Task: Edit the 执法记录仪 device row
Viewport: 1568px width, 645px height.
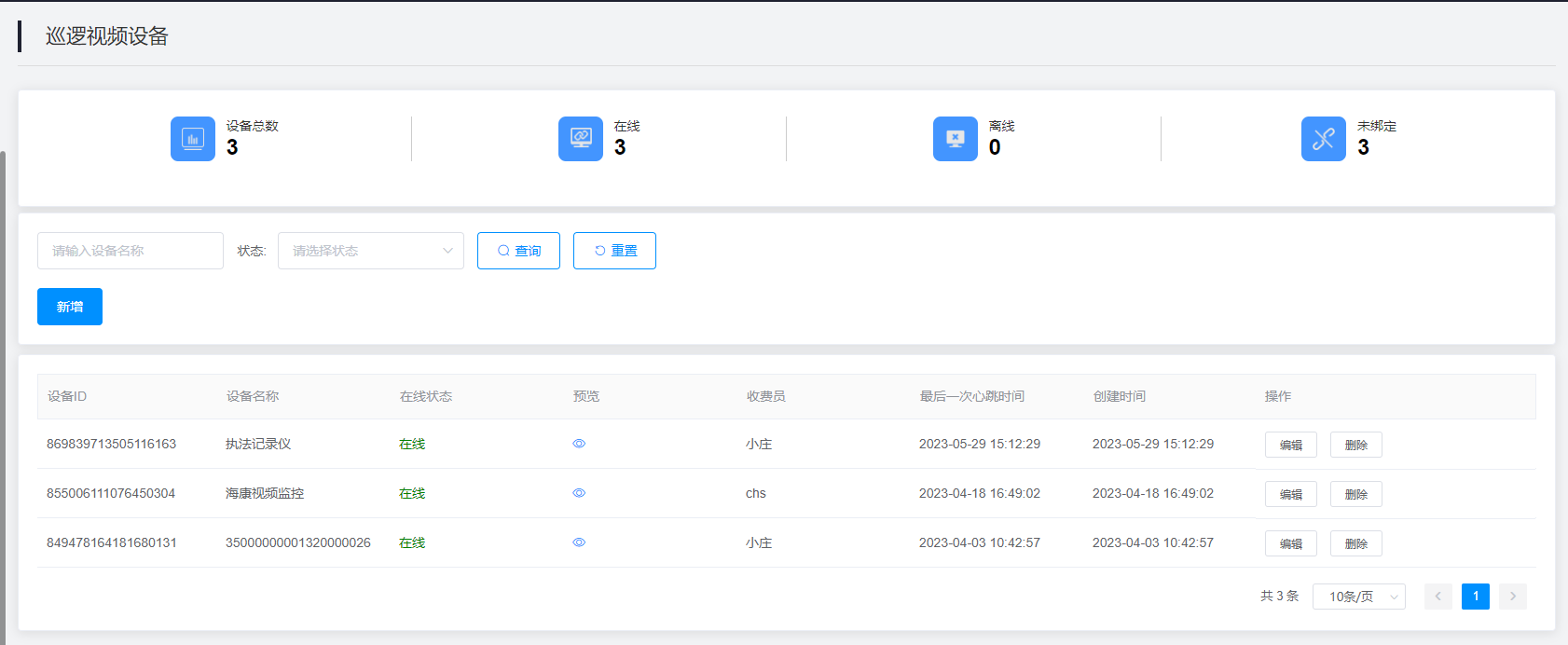Action: [x=1290, y=445]
